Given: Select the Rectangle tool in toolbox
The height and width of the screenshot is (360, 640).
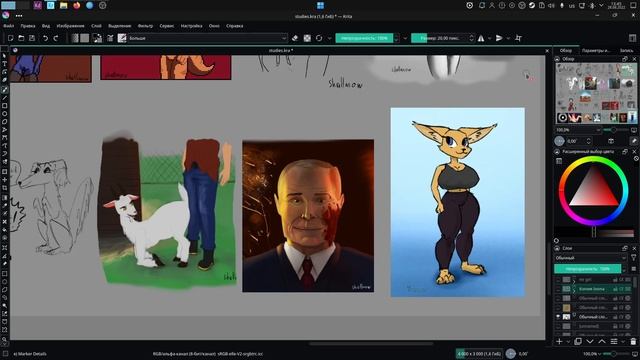Looking at the screenshot, I should 4,106.
